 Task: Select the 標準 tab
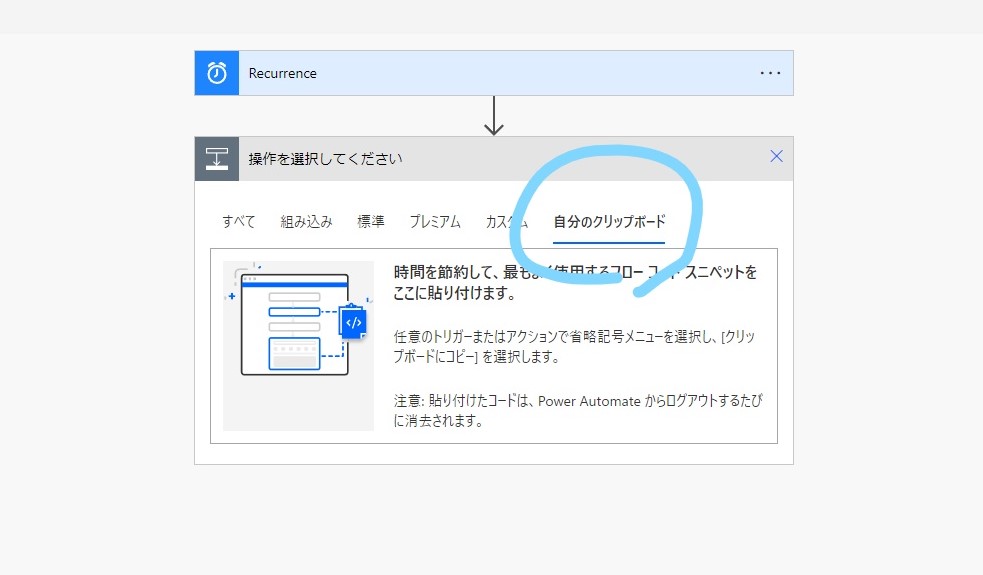tap(371, 222)
